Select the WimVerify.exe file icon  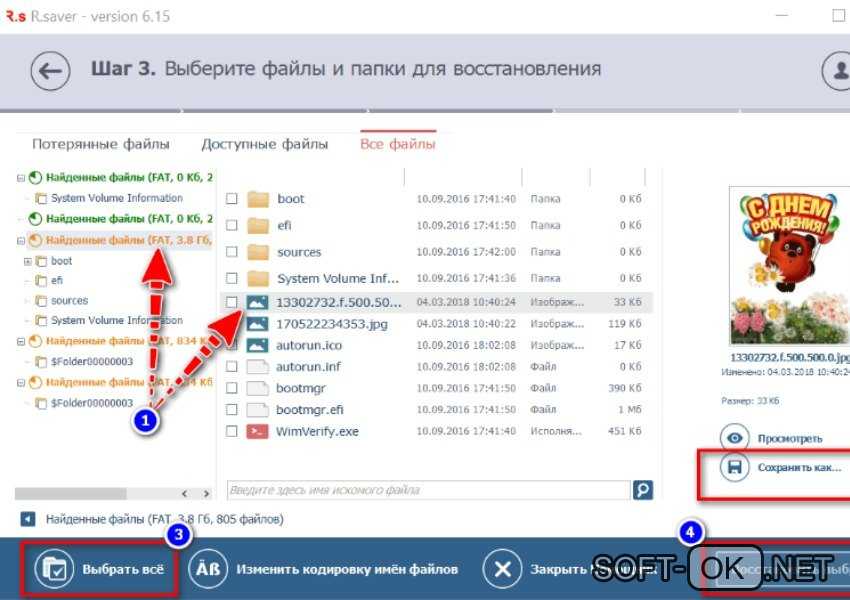tap(257, 431)
